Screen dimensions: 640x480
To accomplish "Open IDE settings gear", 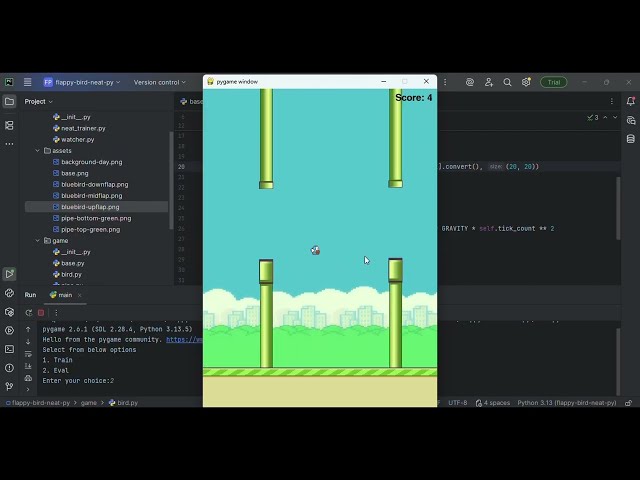I will pyautogui.click(x=526, y=82).
